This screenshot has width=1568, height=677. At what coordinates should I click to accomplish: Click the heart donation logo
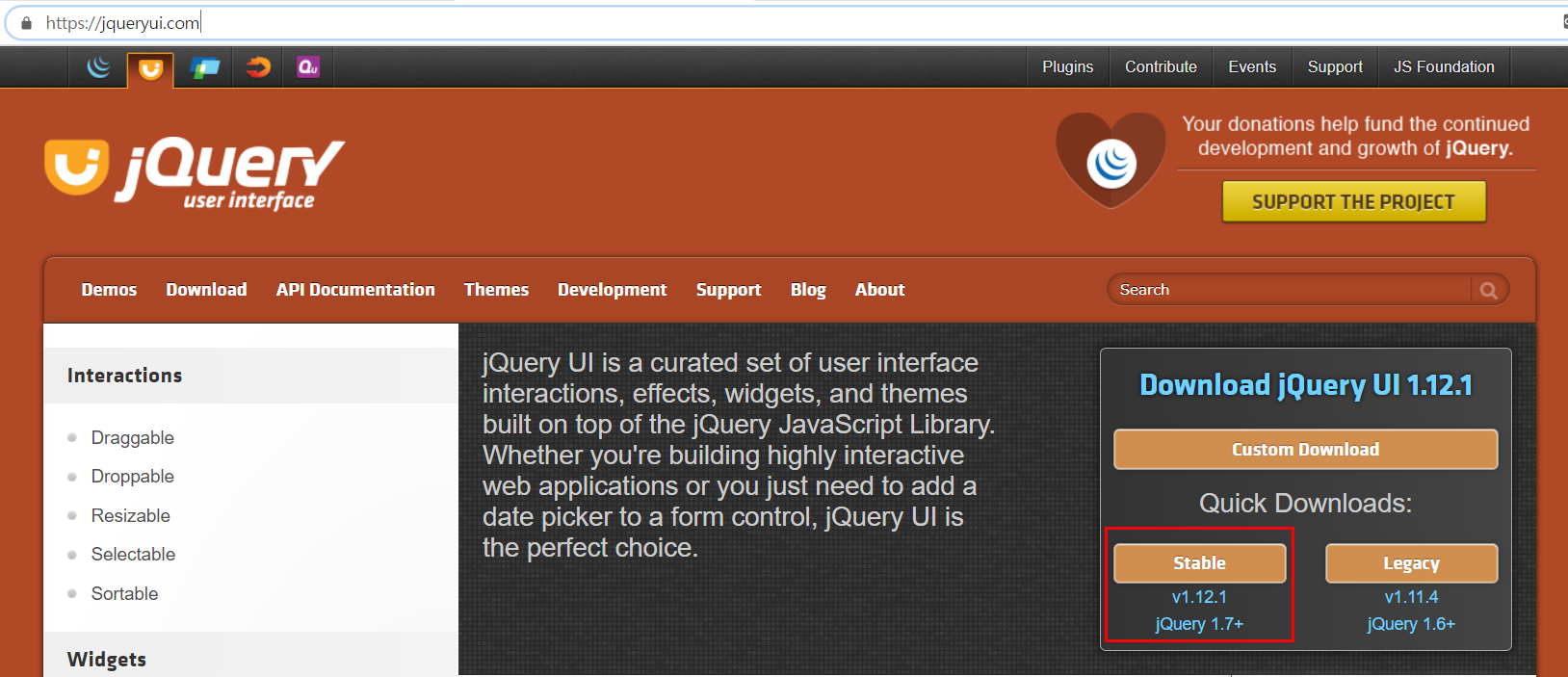pyautogui.click(x=1111, y=161)
